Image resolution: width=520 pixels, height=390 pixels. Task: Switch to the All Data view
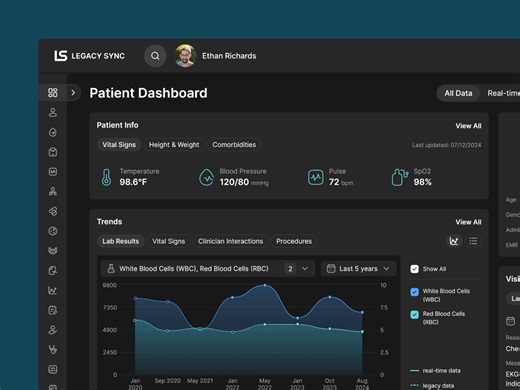458,93
